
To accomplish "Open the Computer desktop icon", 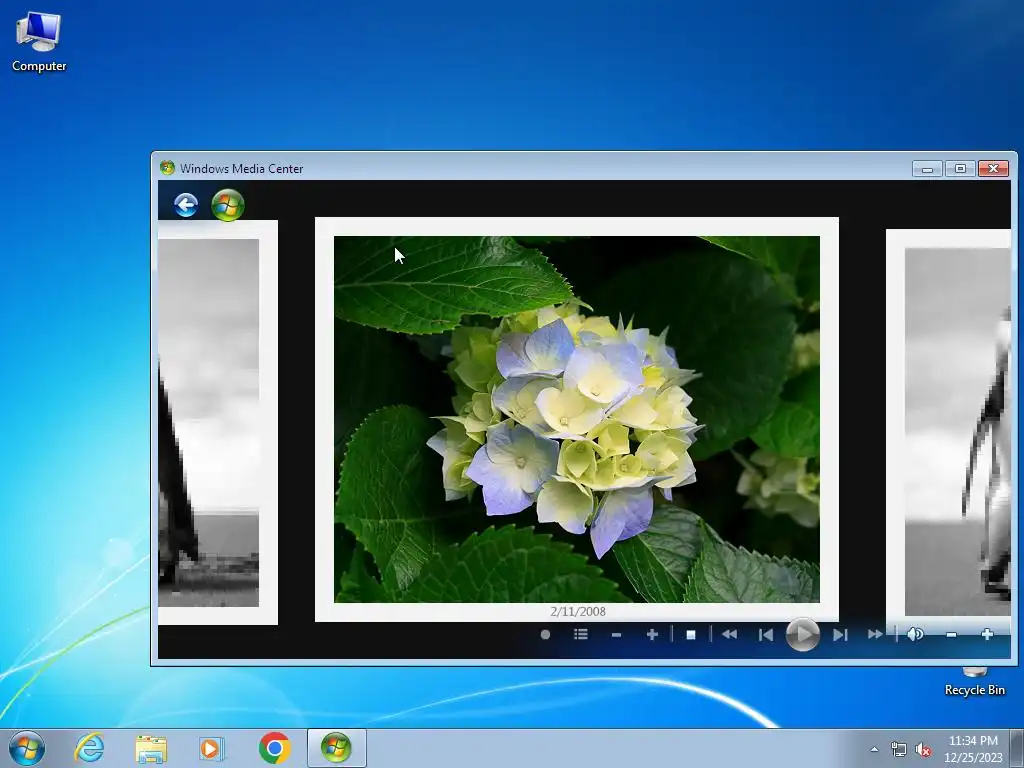I will point(39,42).
